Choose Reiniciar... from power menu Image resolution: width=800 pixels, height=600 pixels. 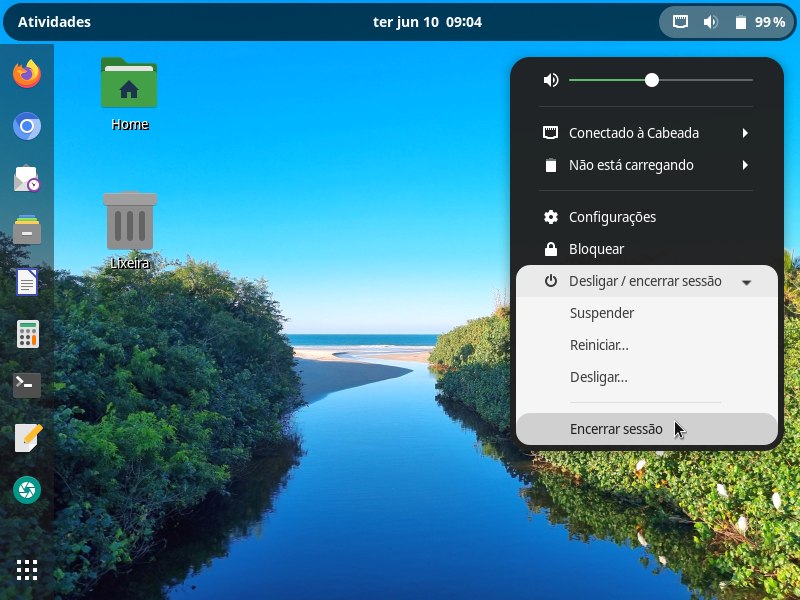click(647, 345)
